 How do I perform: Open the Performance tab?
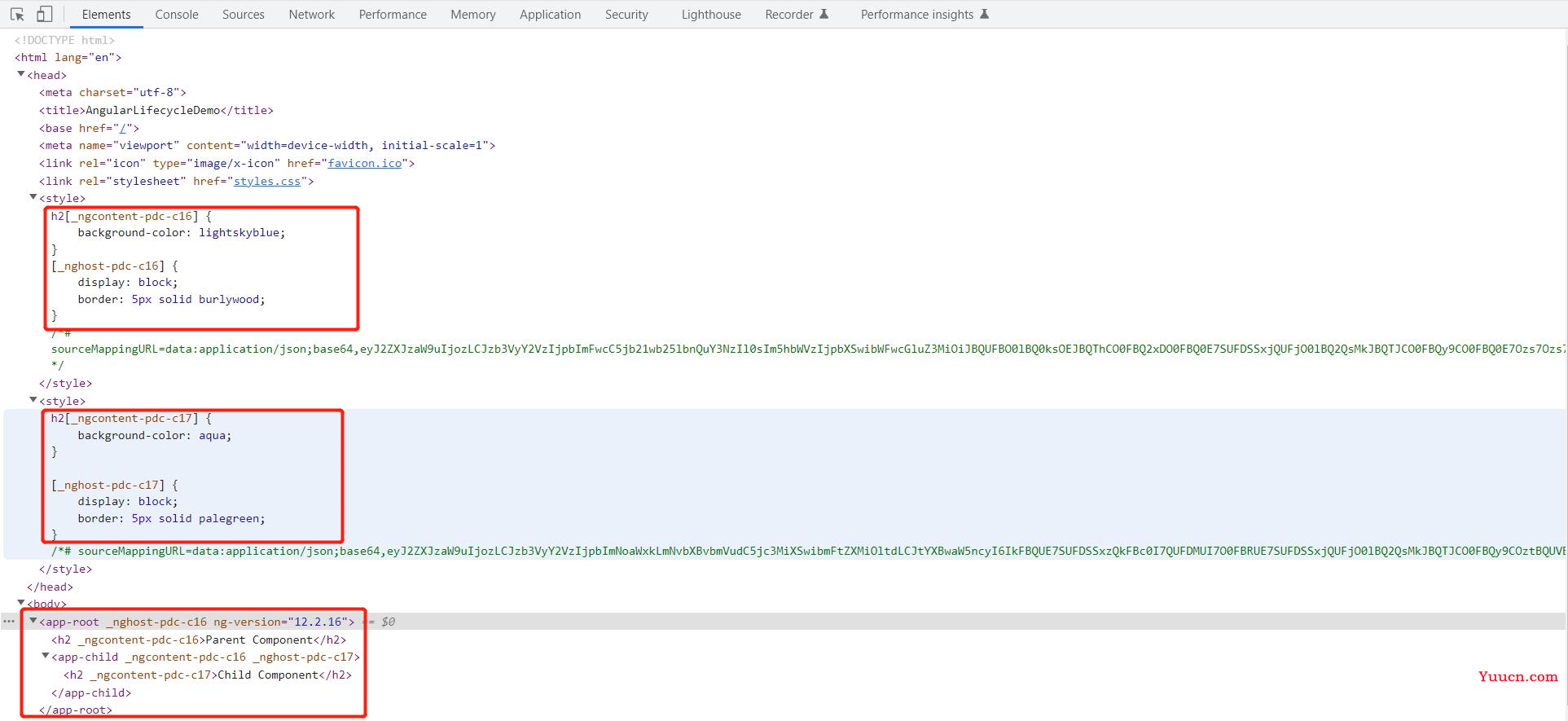pos(393,15)
